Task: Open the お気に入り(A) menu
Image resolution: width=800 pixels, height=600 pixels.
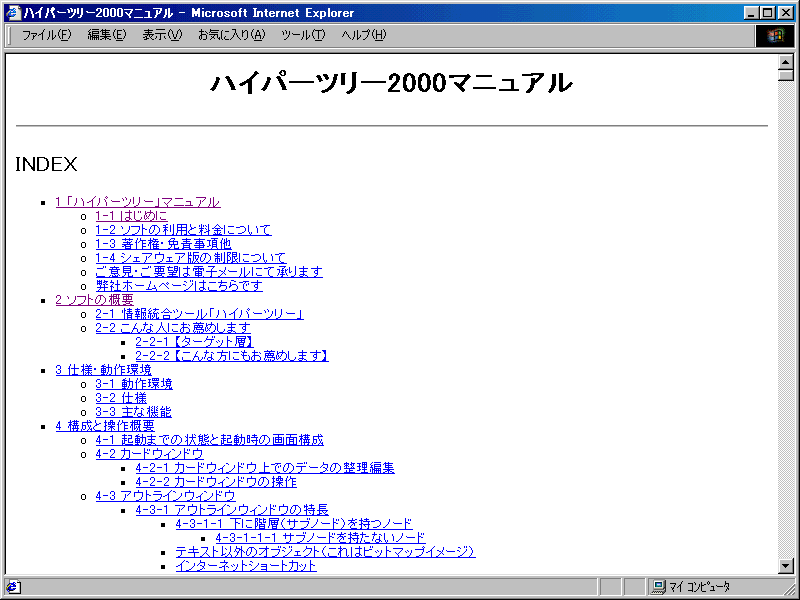Action: coord(232,35)
